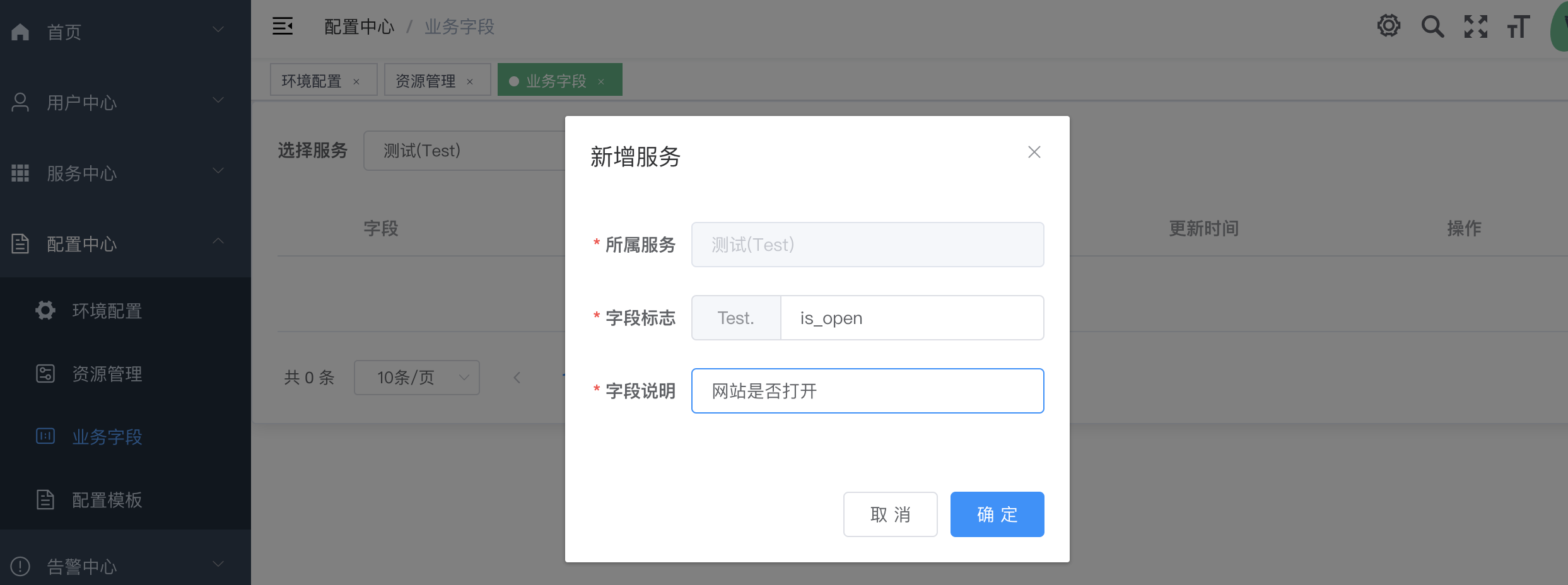Open 环境配置 in the sidebar
Viewport: 1568px width, 585px height.
[107, 311]
